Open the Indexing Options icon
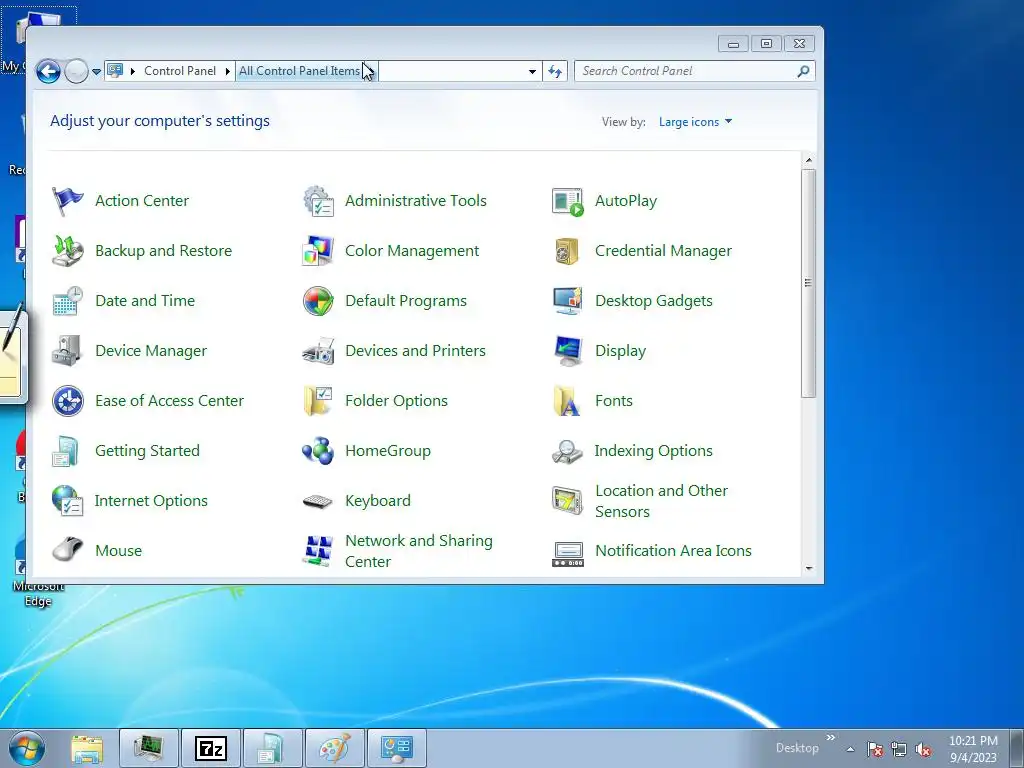Viewport: 1024px width, 768px height. click(x=568, y=451)
